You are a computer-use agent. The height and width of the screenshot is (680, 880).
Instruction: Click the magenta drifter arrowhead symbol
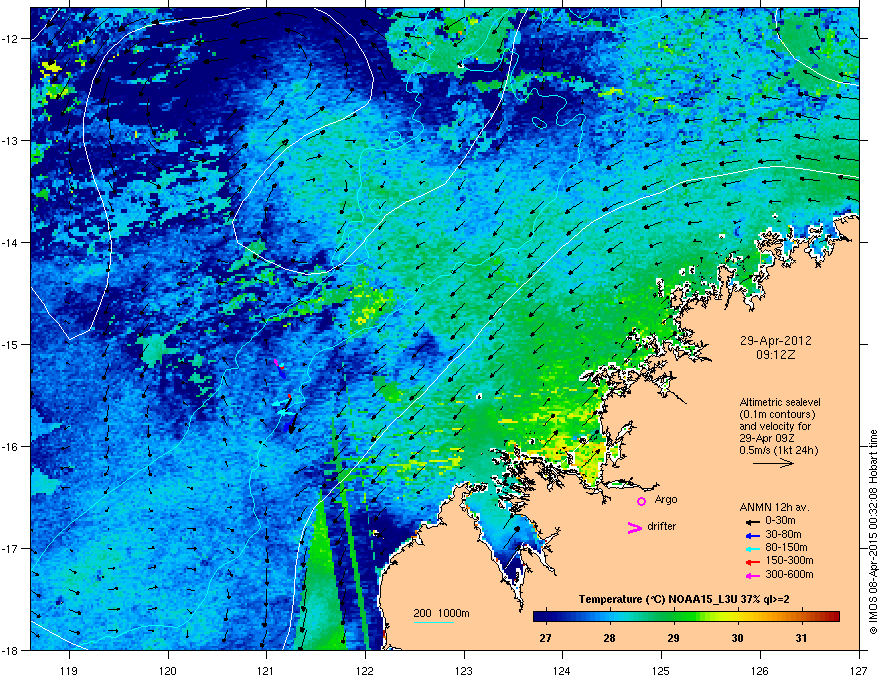634,527
